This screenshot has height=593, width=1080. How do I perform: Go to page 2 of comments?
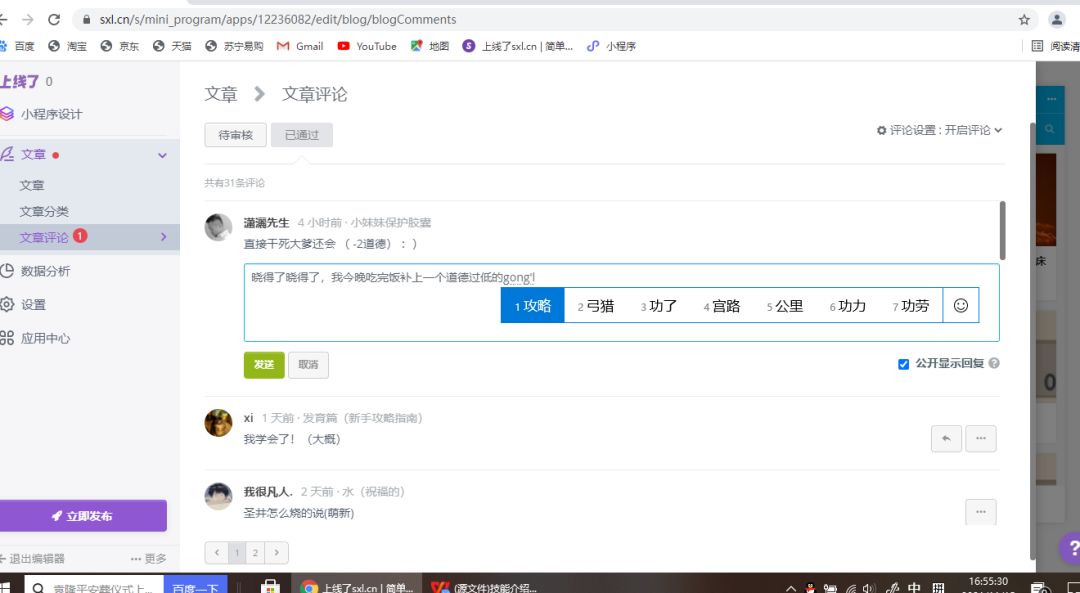pos(255,552)
